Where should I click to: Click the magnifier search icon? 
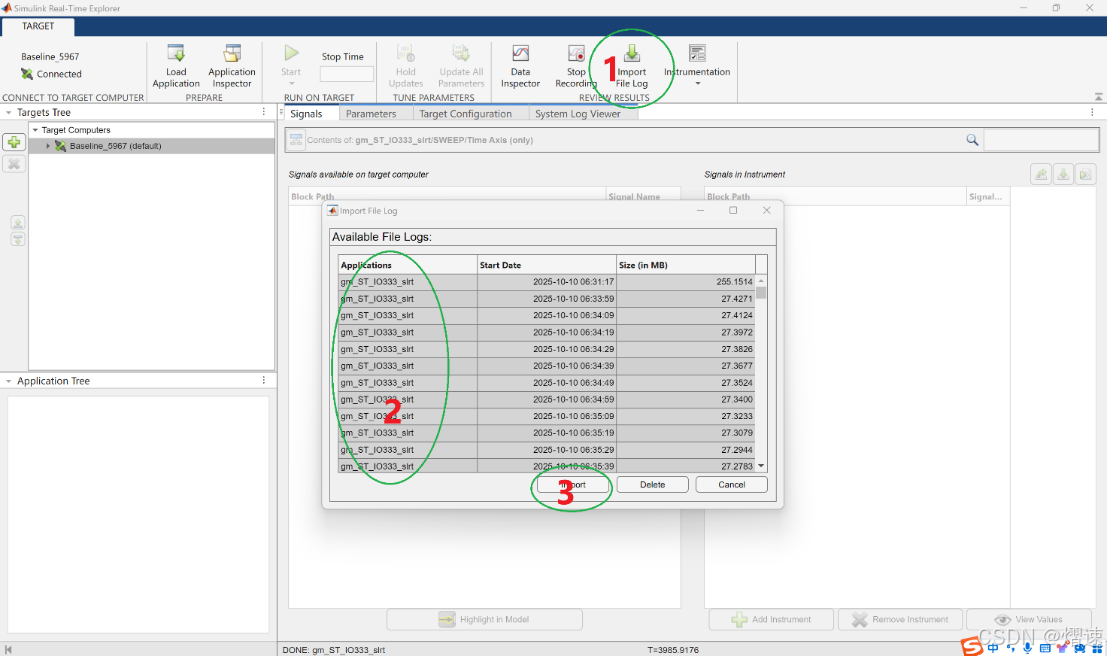(x=972, y=140)
